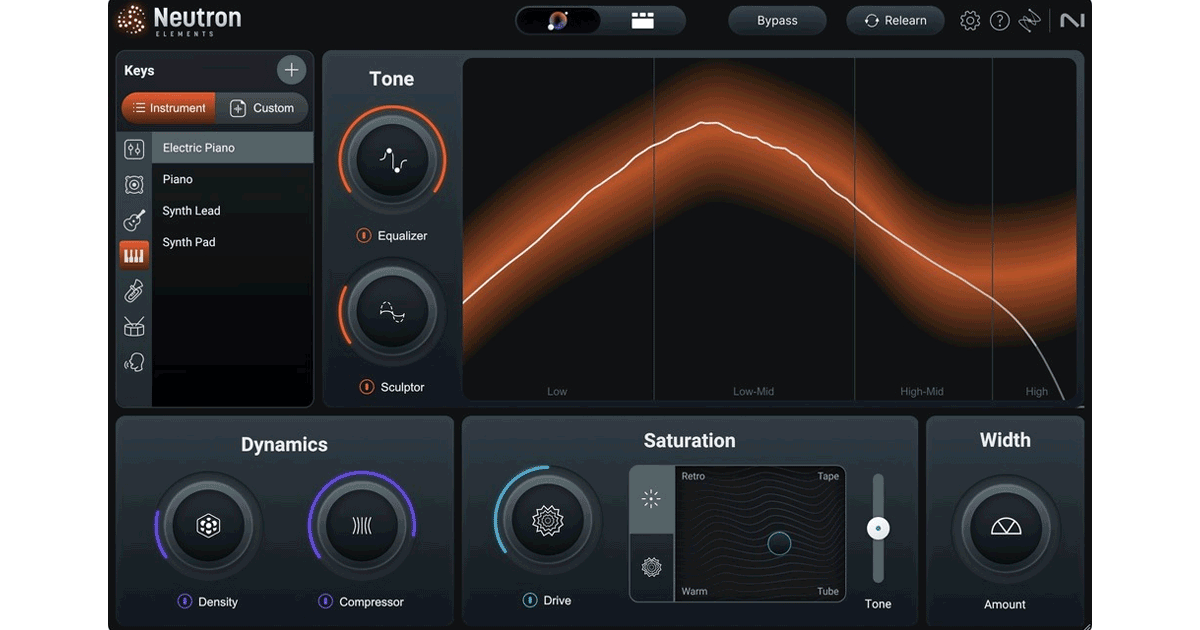1200x630 pixels.
Task: Select Synth Pad from the list
Action: [189, 242]
